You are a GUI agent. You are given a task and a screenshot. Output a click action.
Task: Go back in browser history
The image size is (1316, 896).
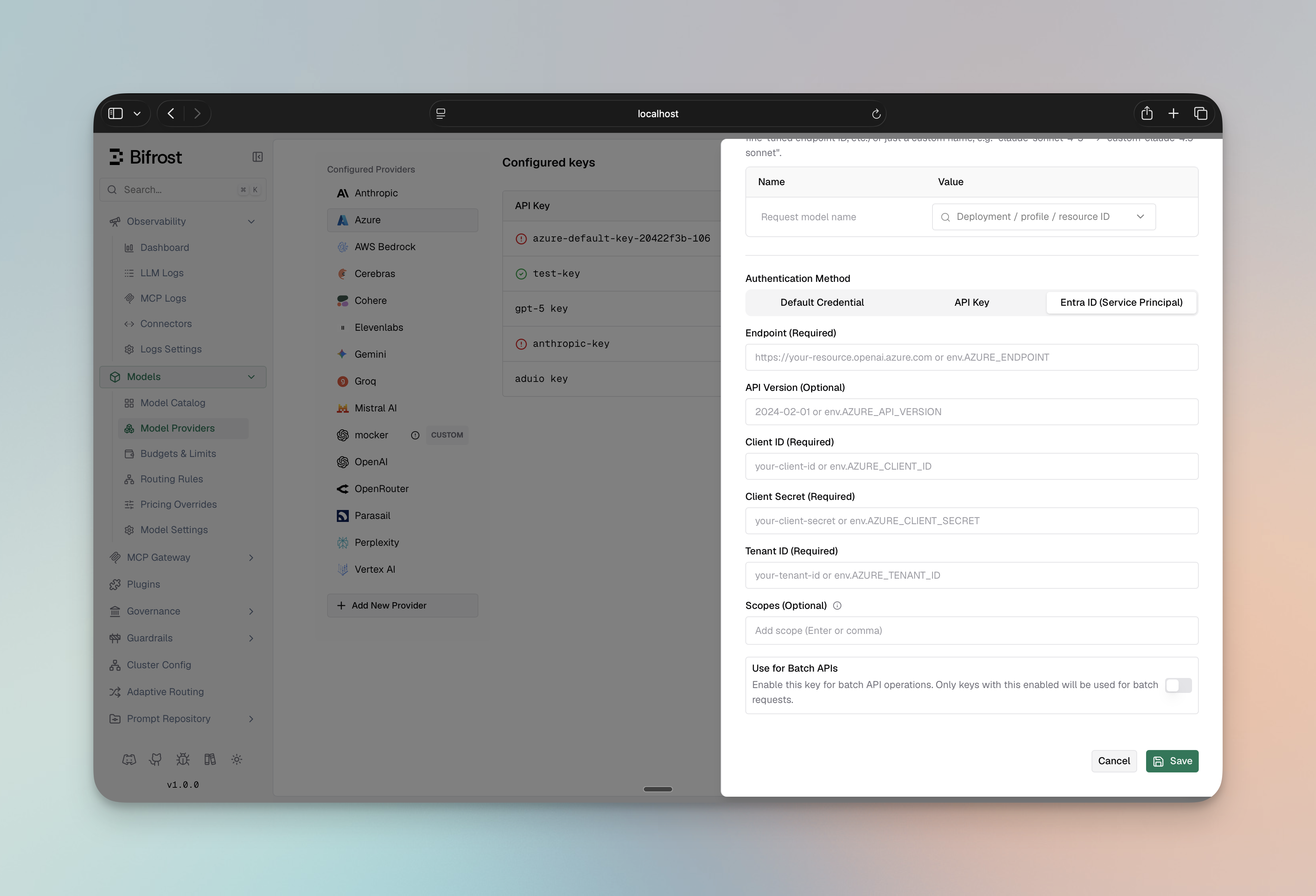[x=171, y=113]
